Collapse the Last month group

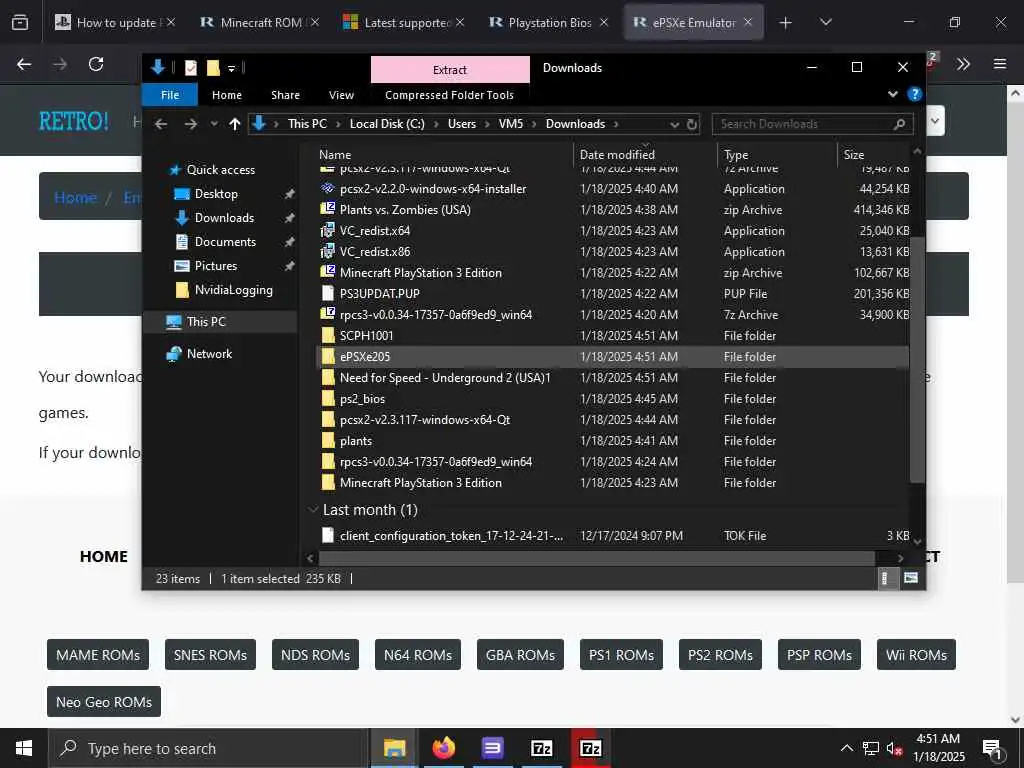tap(313, 510)
